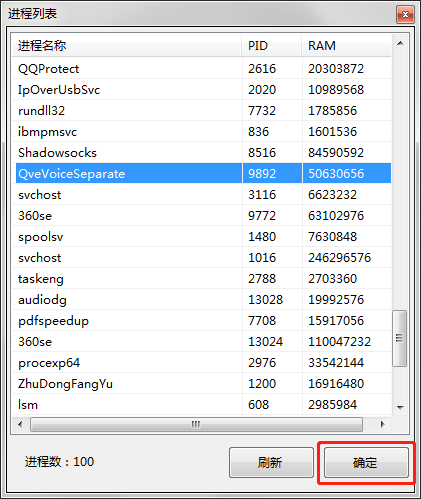Click PID cell 836
421x499 pixels.
click(x=258, y=132)
